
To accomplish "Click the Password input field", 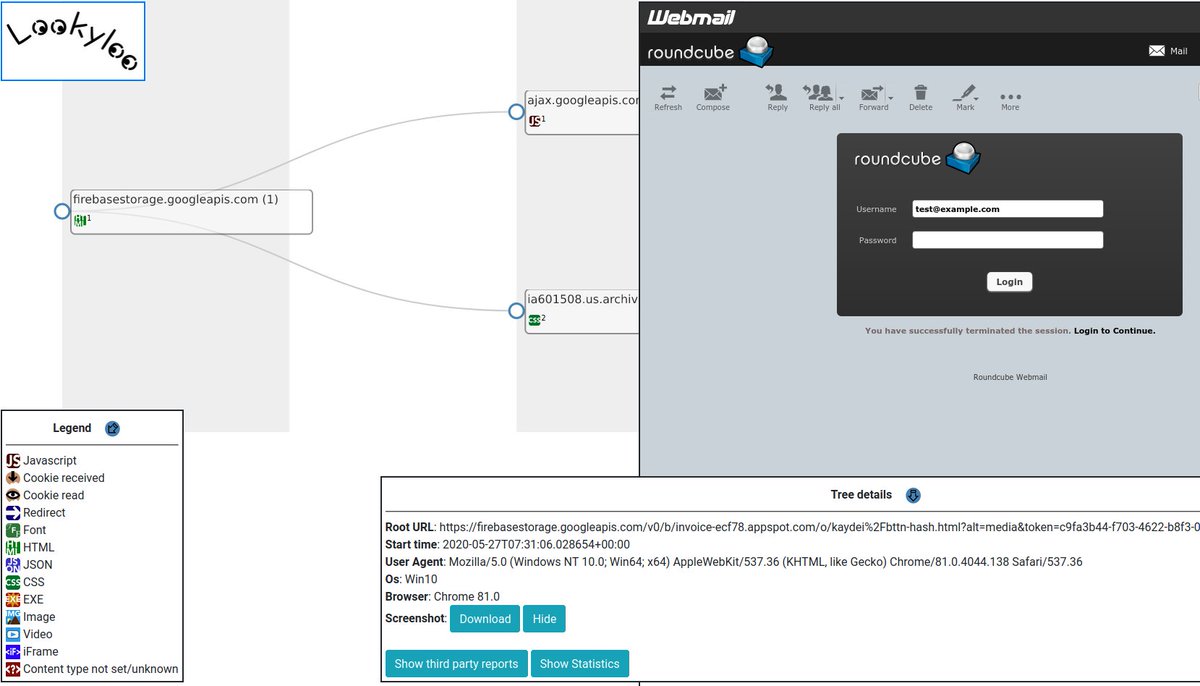I will click(1007, 240).
